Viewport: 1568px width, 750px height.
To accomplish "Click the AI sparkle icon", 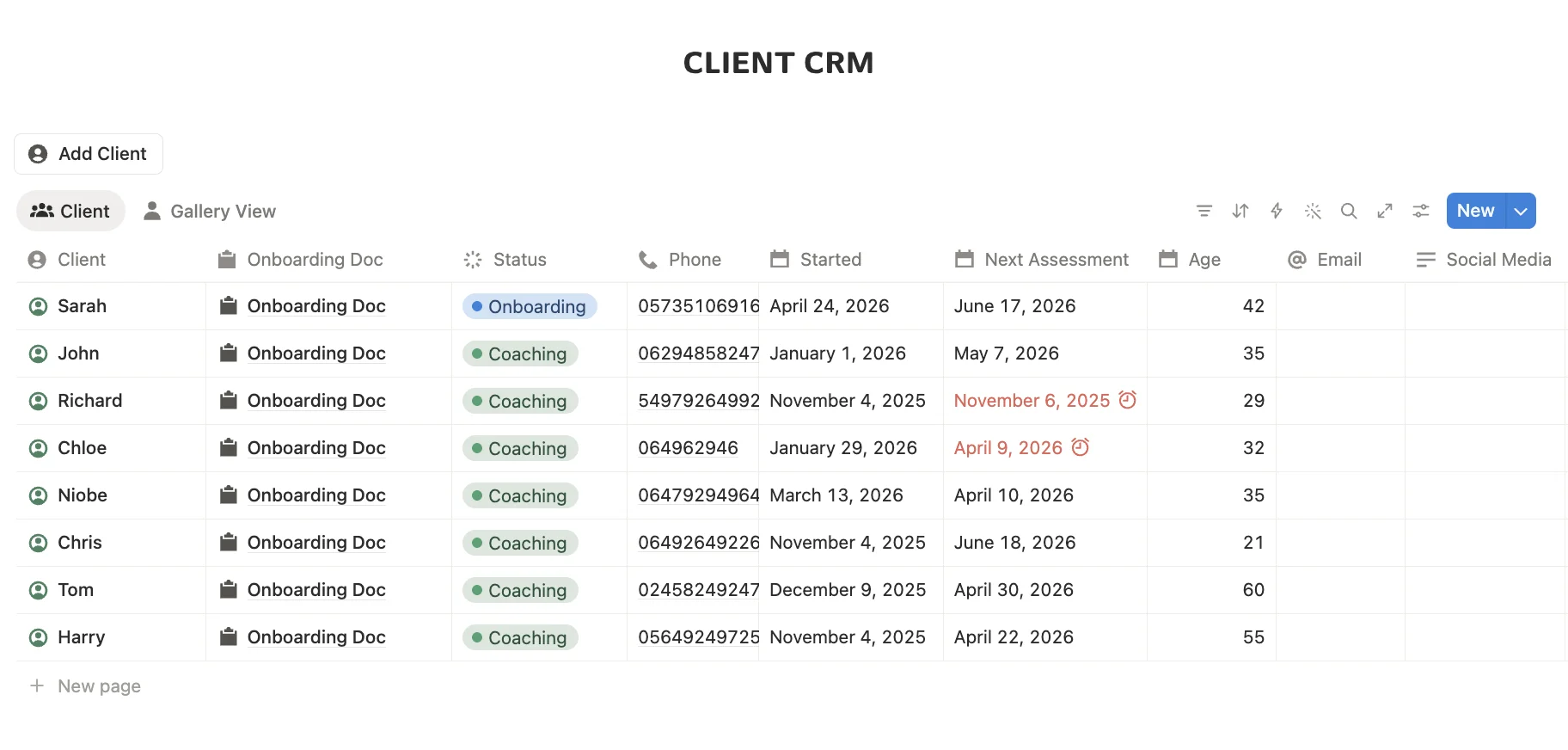I will [1313, 211].
